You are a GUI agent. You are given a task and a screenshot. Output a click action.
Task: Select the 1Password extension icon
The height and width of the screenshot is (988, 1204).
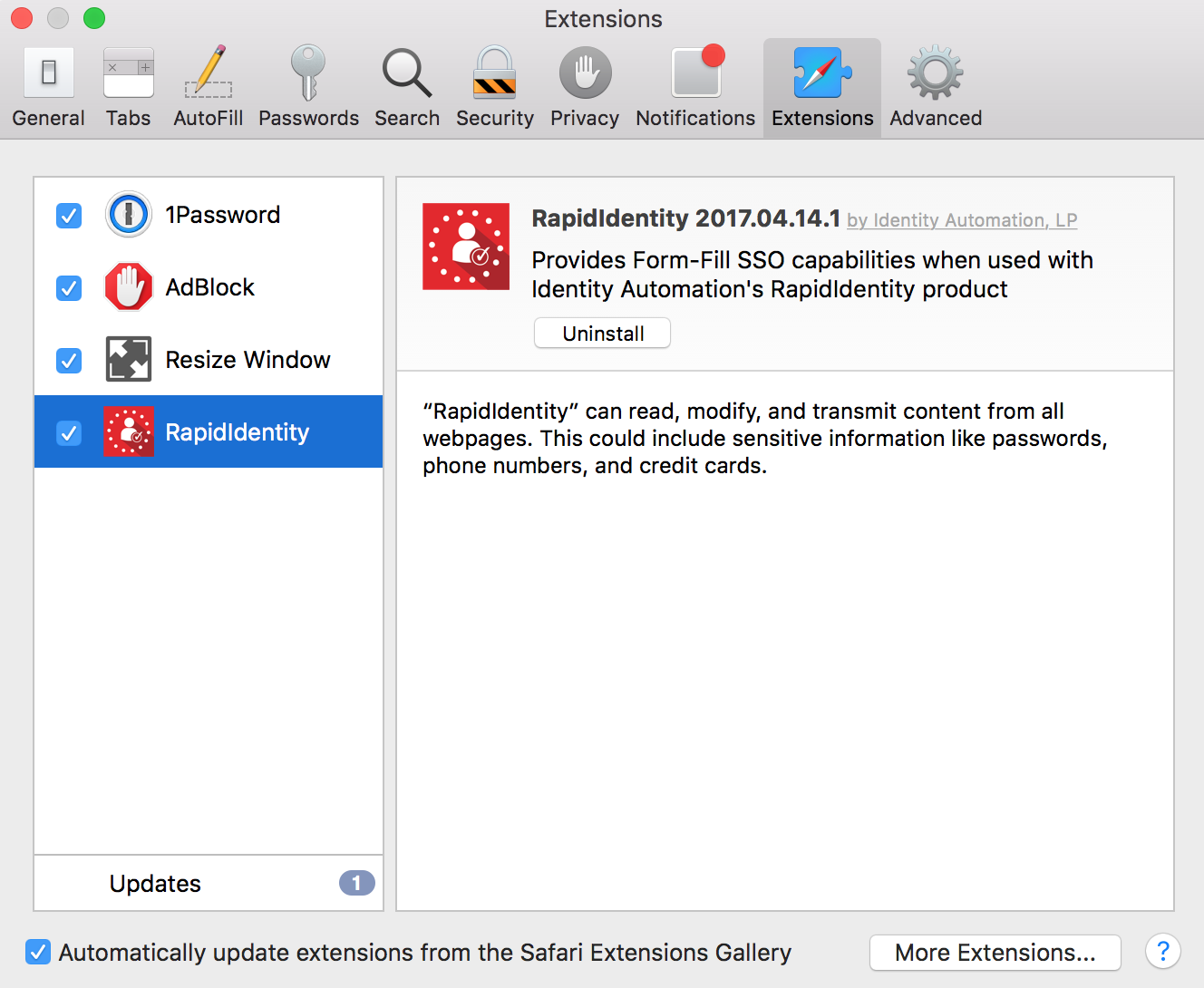pyautogui.click(x=129, y=215)
